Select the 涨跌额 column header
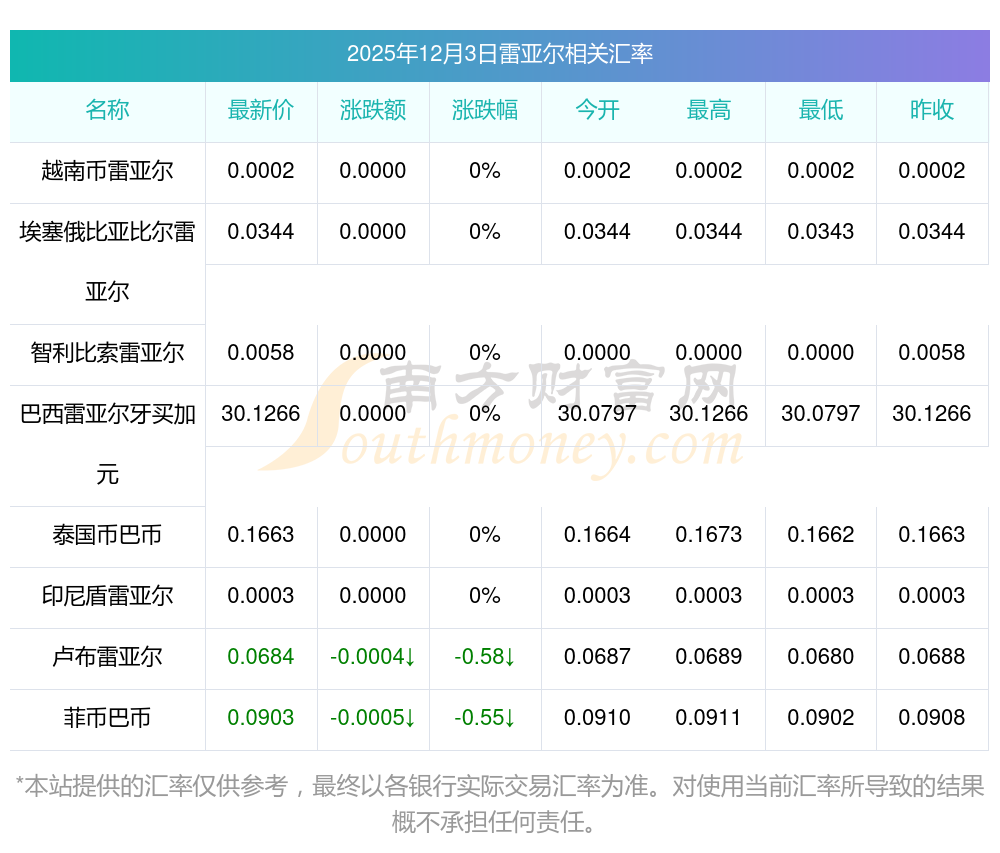The width and height of the screenshot is (1000, 853). (372, 111)
